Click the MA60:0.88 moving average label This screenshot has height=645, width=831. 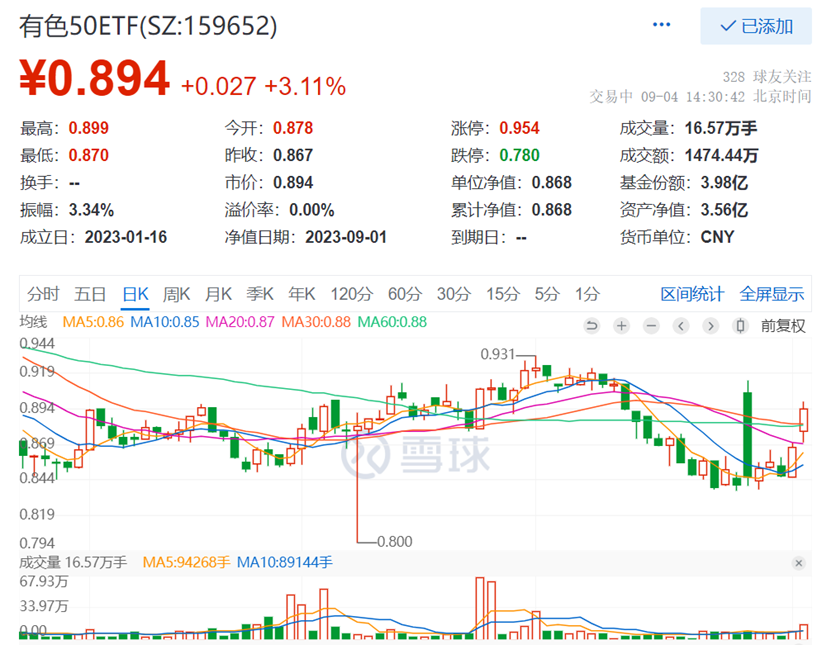point(392,322)
